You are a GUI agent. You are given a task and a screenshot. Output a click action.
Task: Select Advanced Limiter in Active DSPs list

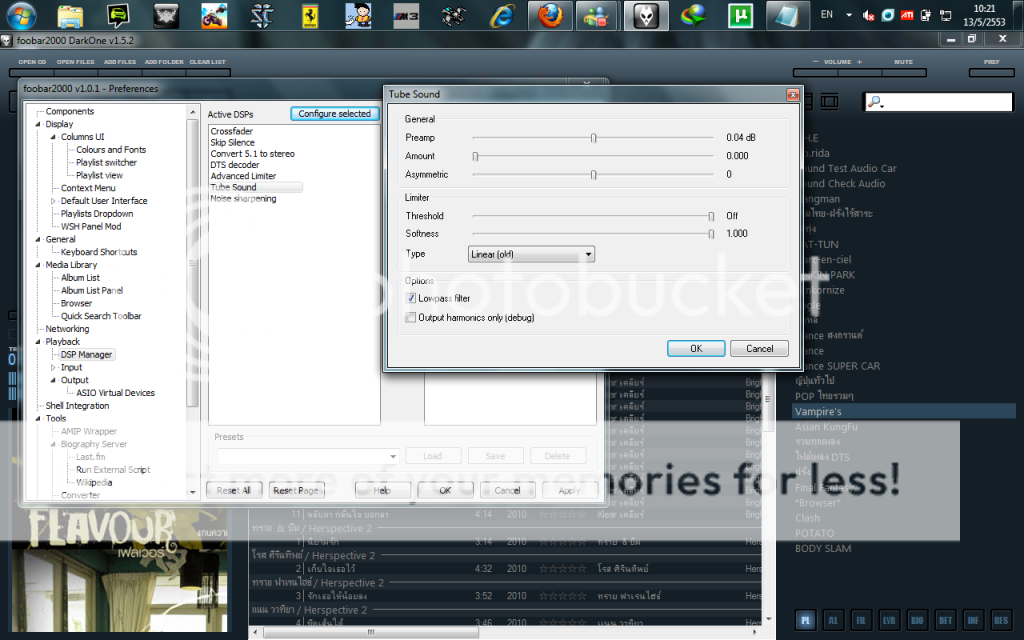pyautogui.click(x=243, y=176)
